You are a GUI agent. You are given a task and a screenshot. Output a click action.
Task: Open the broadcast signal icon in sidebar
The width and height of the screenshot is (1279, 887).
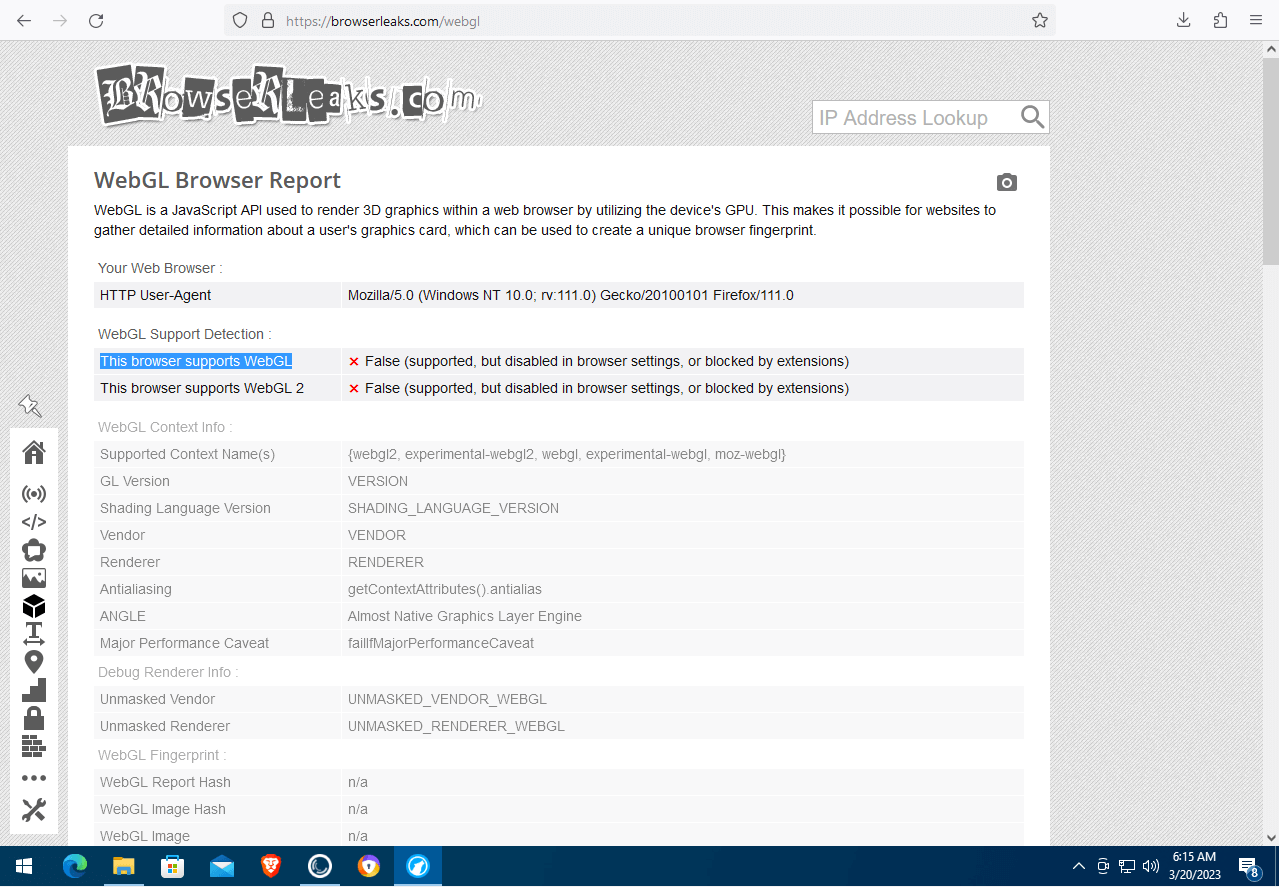[x=34, y=494]
